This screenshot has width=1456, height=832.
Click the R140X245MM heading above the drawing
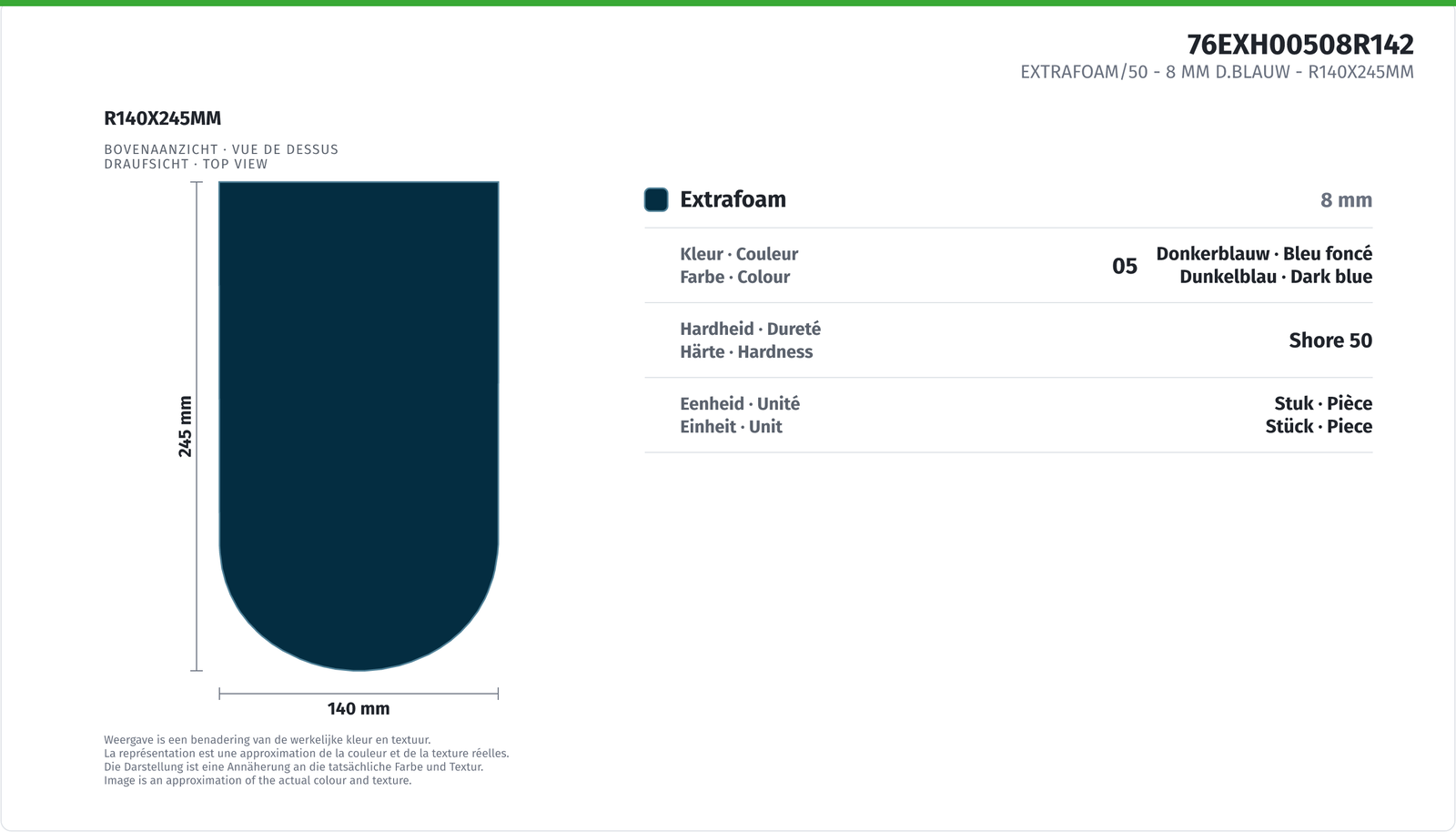tap(163, 118)
